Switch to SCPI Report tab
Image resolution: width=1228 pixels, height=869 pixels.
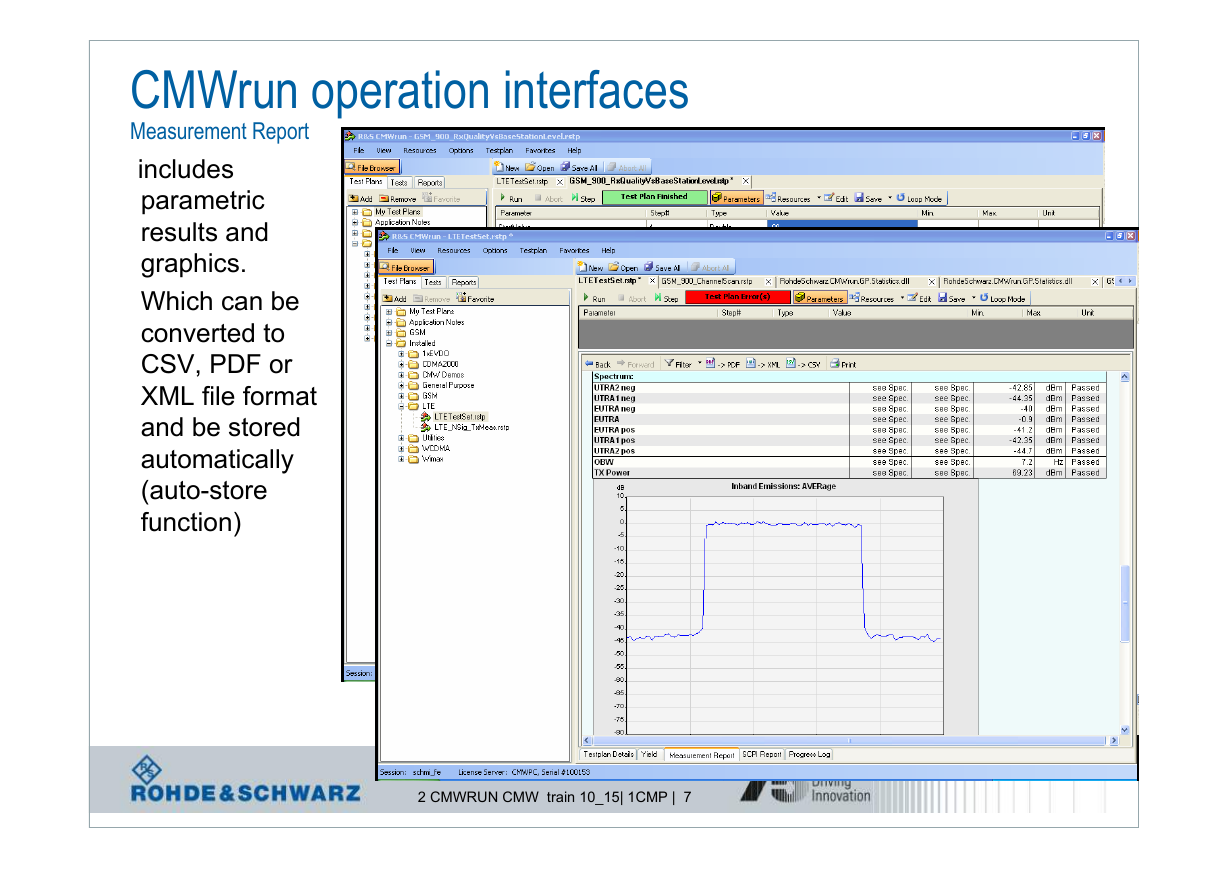[762, 754]
